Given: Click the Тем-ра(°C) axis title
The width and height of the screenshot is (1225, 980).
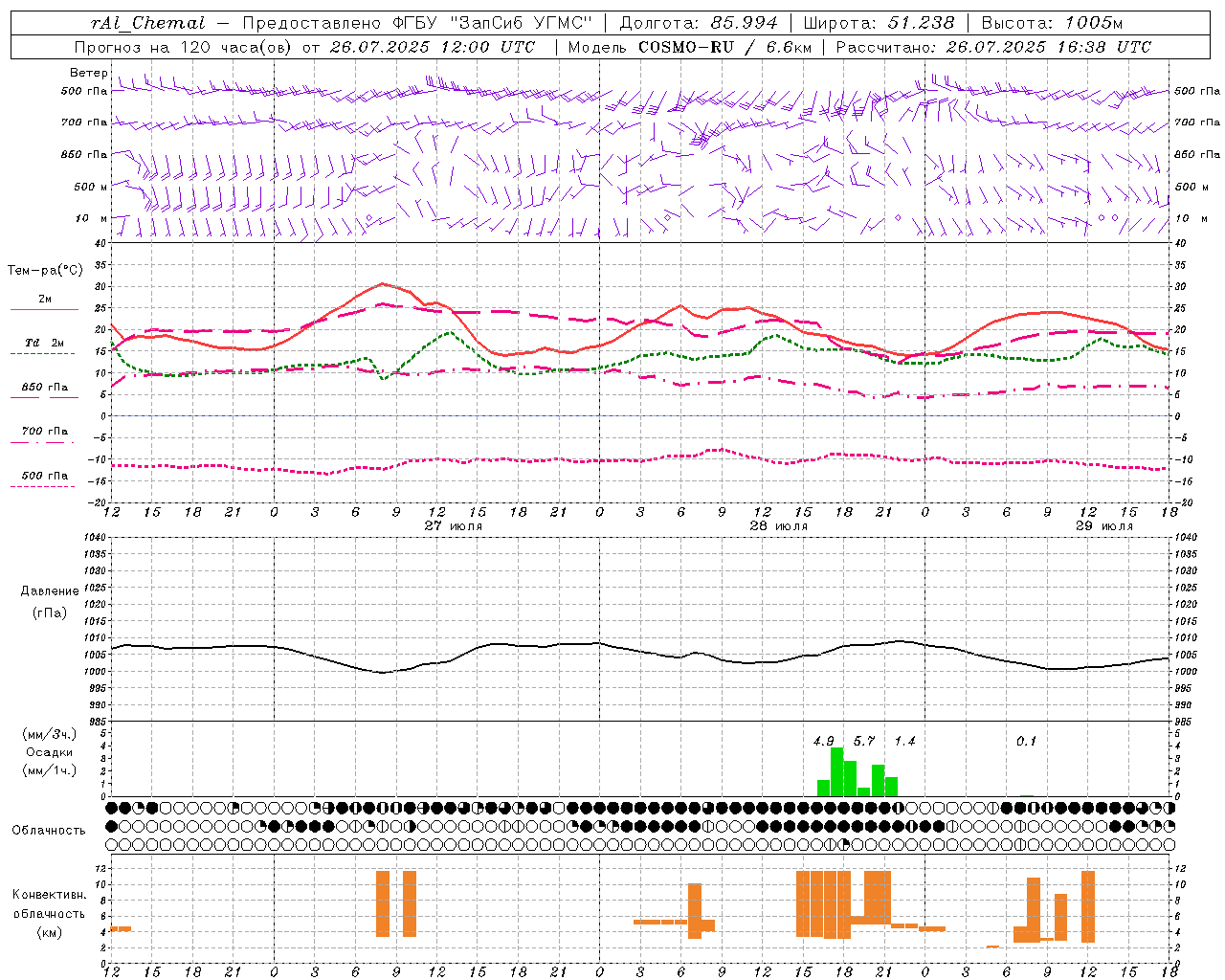Looking at the screenshot, I should coord(45,271).
